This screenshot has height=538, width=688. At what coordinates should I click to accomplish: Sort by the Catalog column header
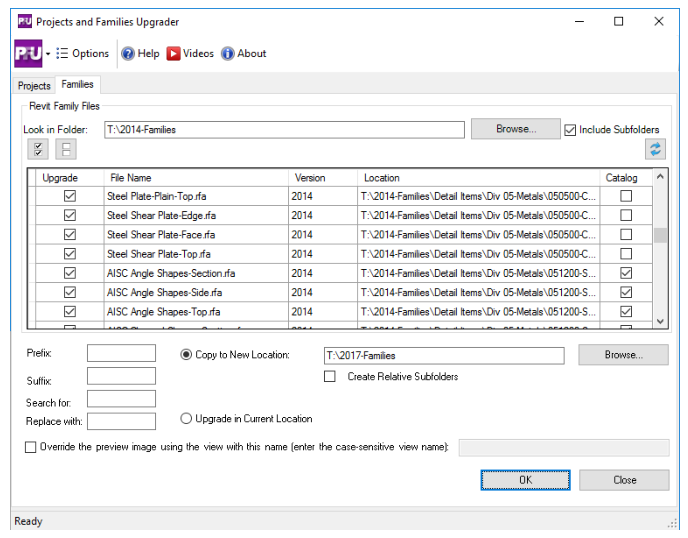(626, 178)
